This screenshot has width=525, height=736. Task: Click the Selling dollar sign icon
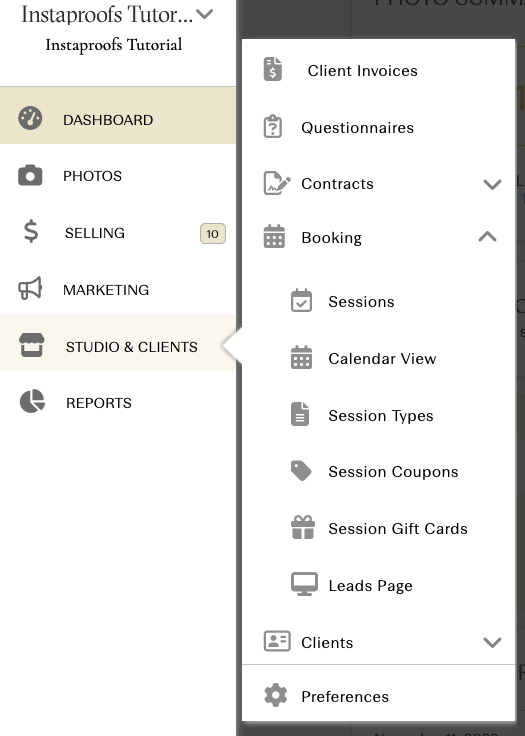click(x=31, y=231)
